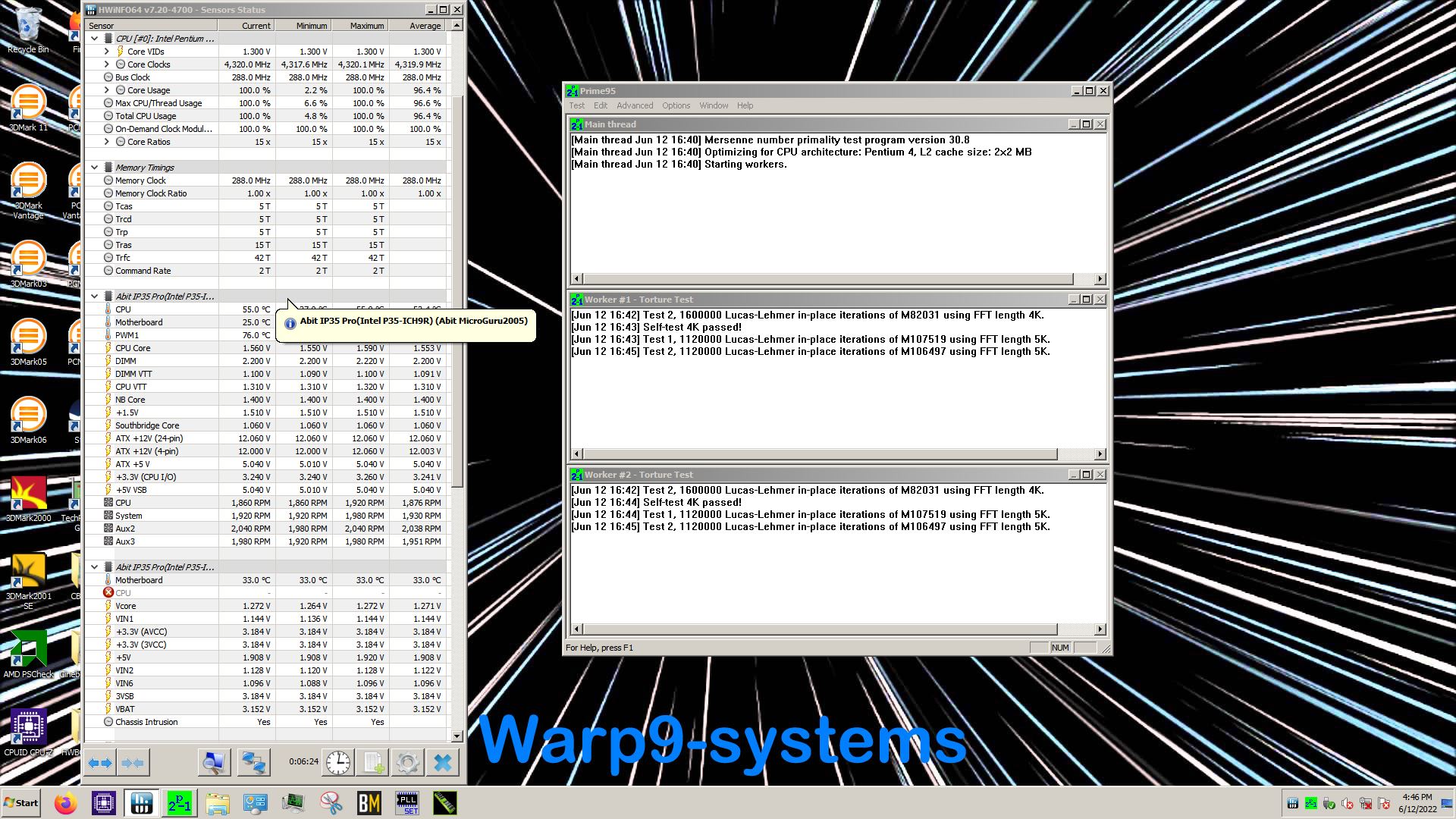
Task: Expand Core Ratios row
Action: tap(107, 142)
